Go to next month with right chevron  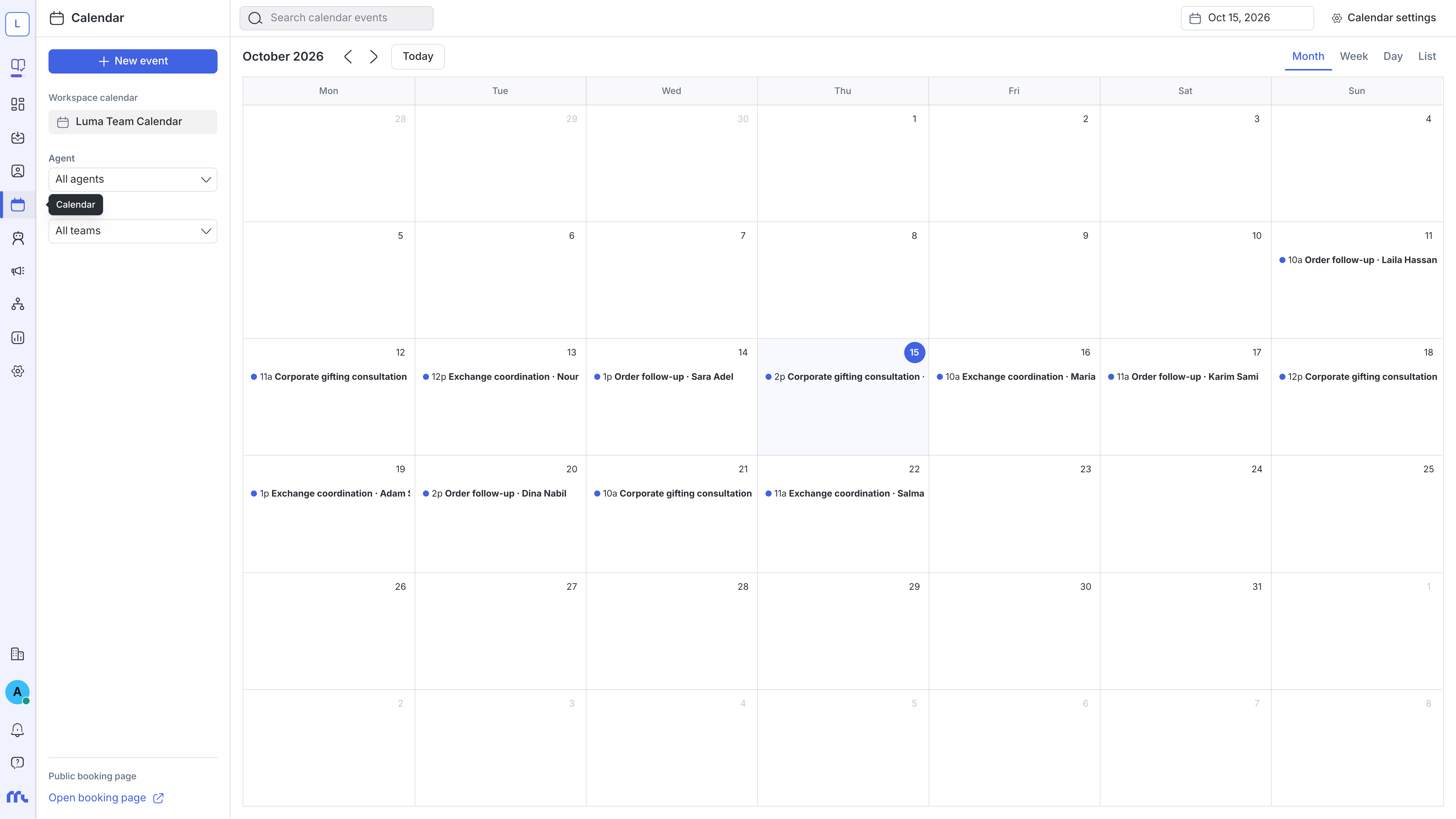click(374, 57)
